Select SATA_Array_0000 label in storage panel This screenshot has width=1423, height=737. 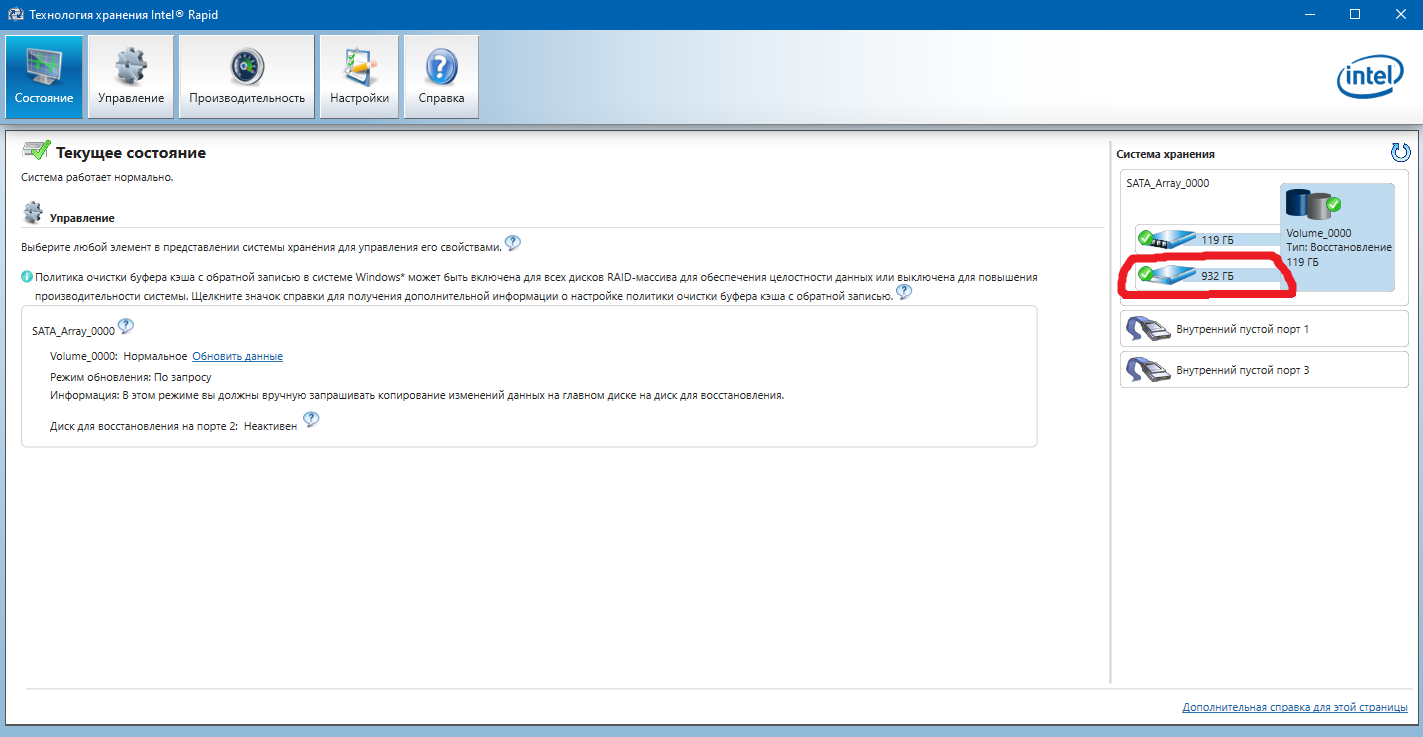pos(1168,183)
